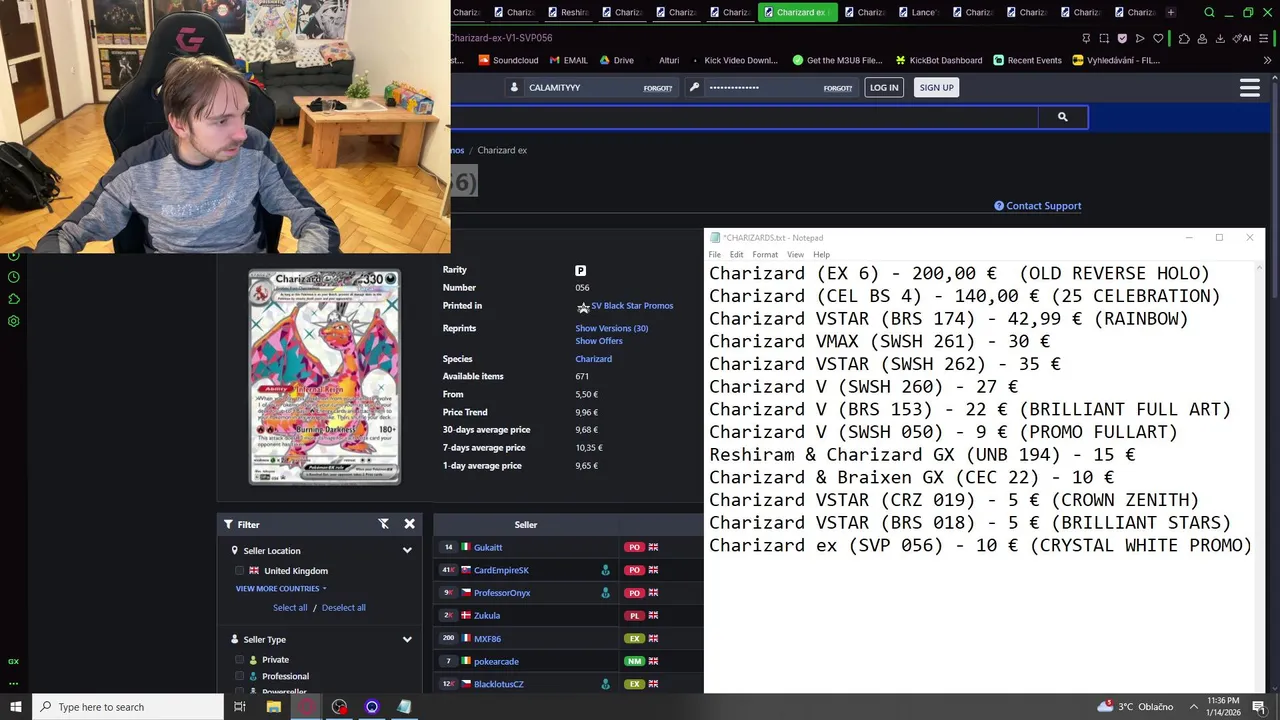Click CardEmpireSK professional seller badge icon
1280x720 pixels.
[x=605, y=570]
